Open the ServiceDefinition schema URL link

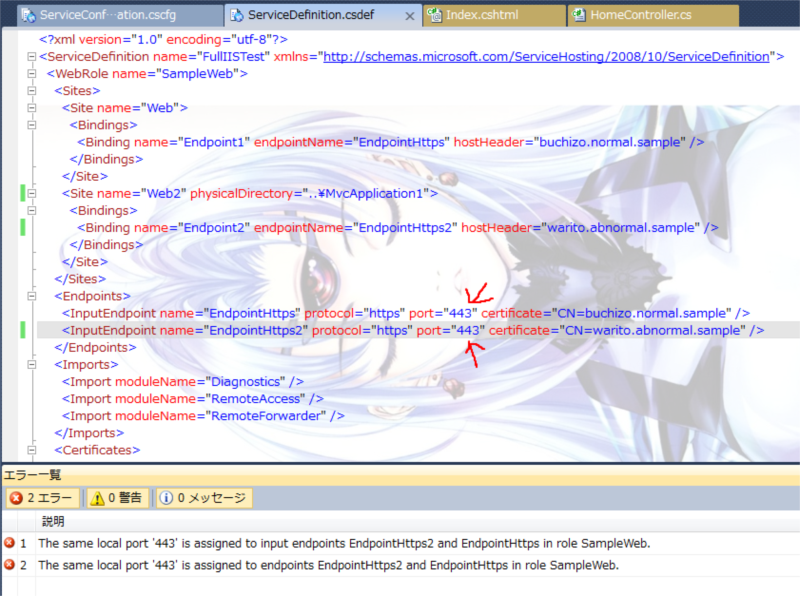pos(546,57)
